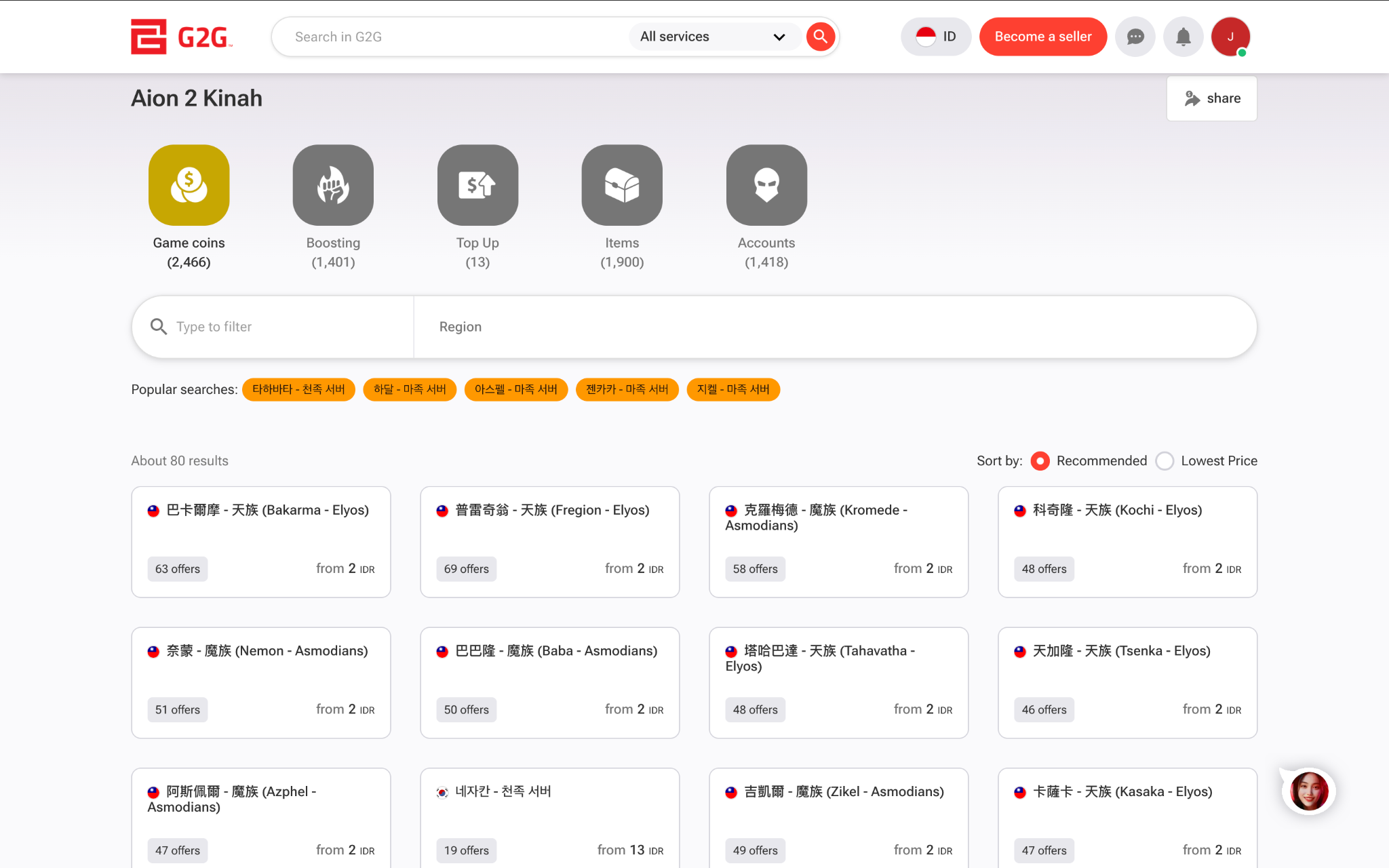Click the Aion 2 Kinah heading
Screen dimensions: 1389x868
click(197, 98)
